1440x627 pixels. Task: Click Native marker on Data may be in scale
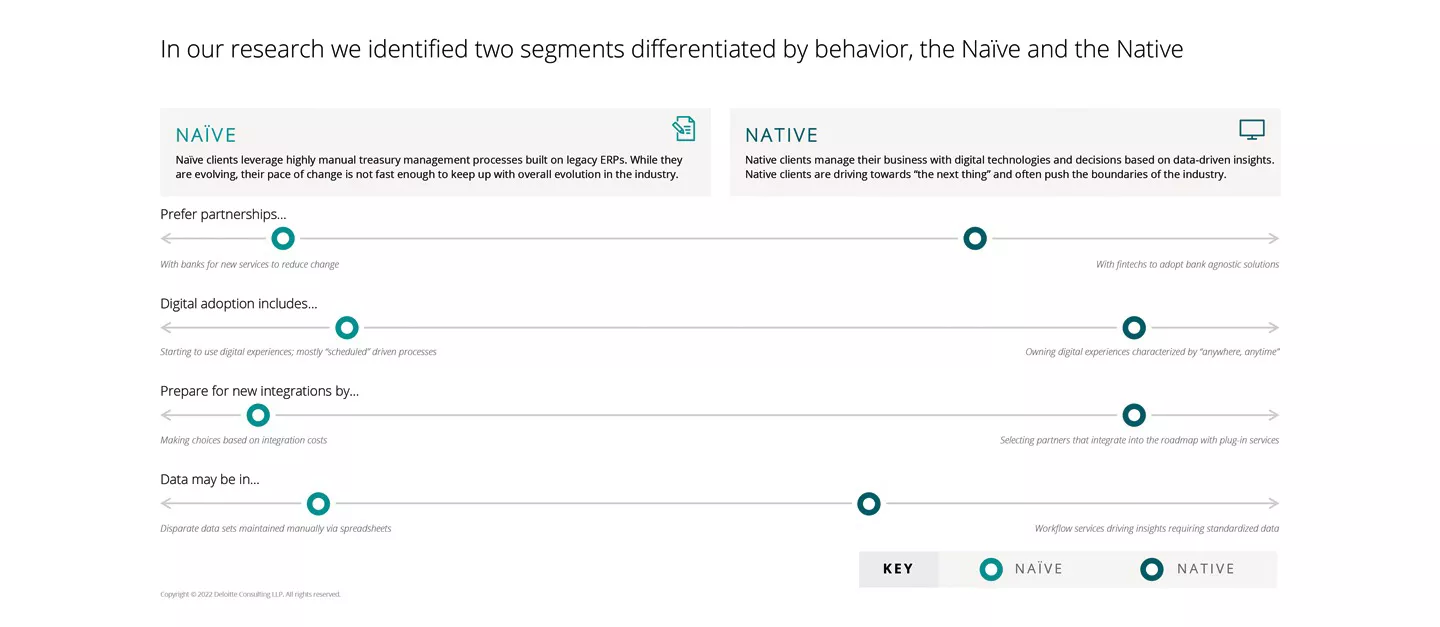[869, 504]
